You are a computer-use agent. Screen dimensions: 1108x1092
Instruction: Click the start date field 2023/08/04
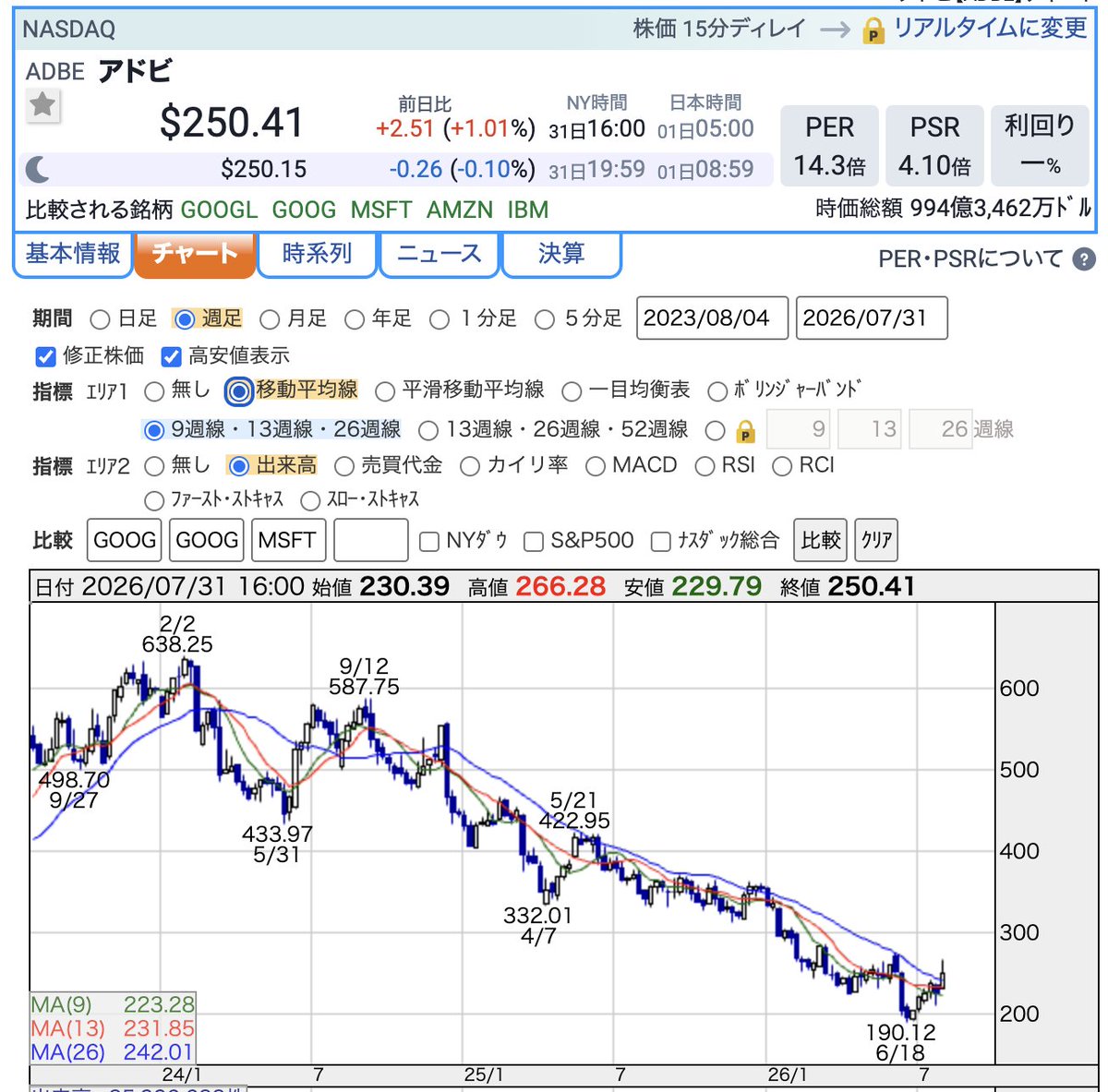[712, 318]
